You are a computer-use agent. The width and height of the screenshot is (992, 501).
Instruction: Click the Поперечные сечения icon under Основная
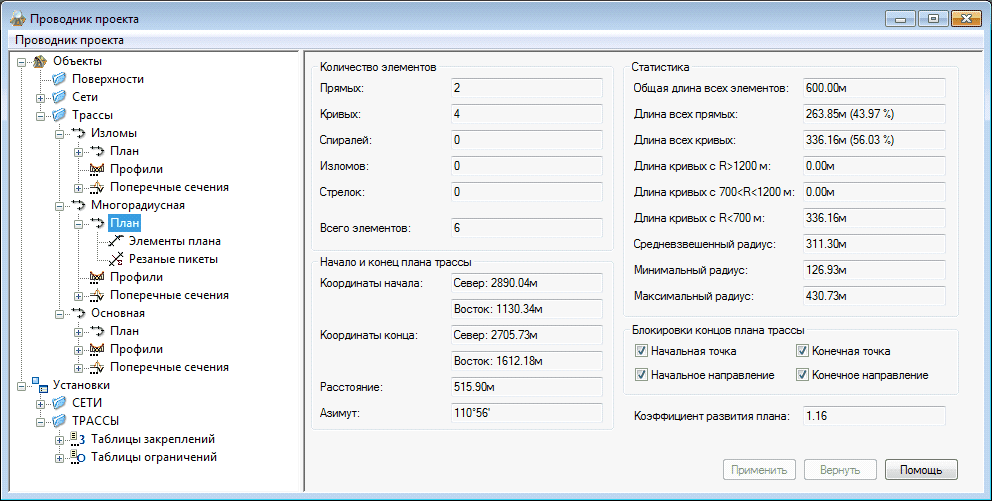pos(97,367)
